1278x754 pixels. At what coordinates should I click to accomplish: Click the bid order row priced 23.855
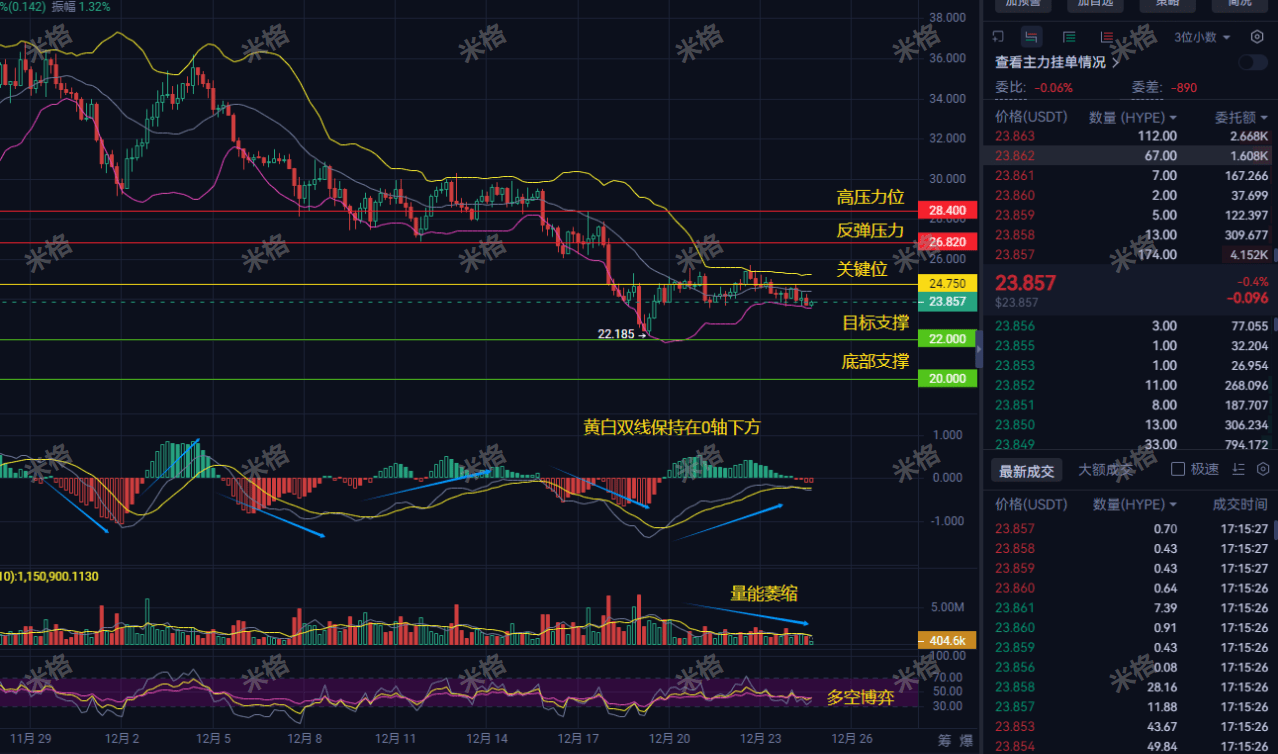click(x=1130, y=346)
